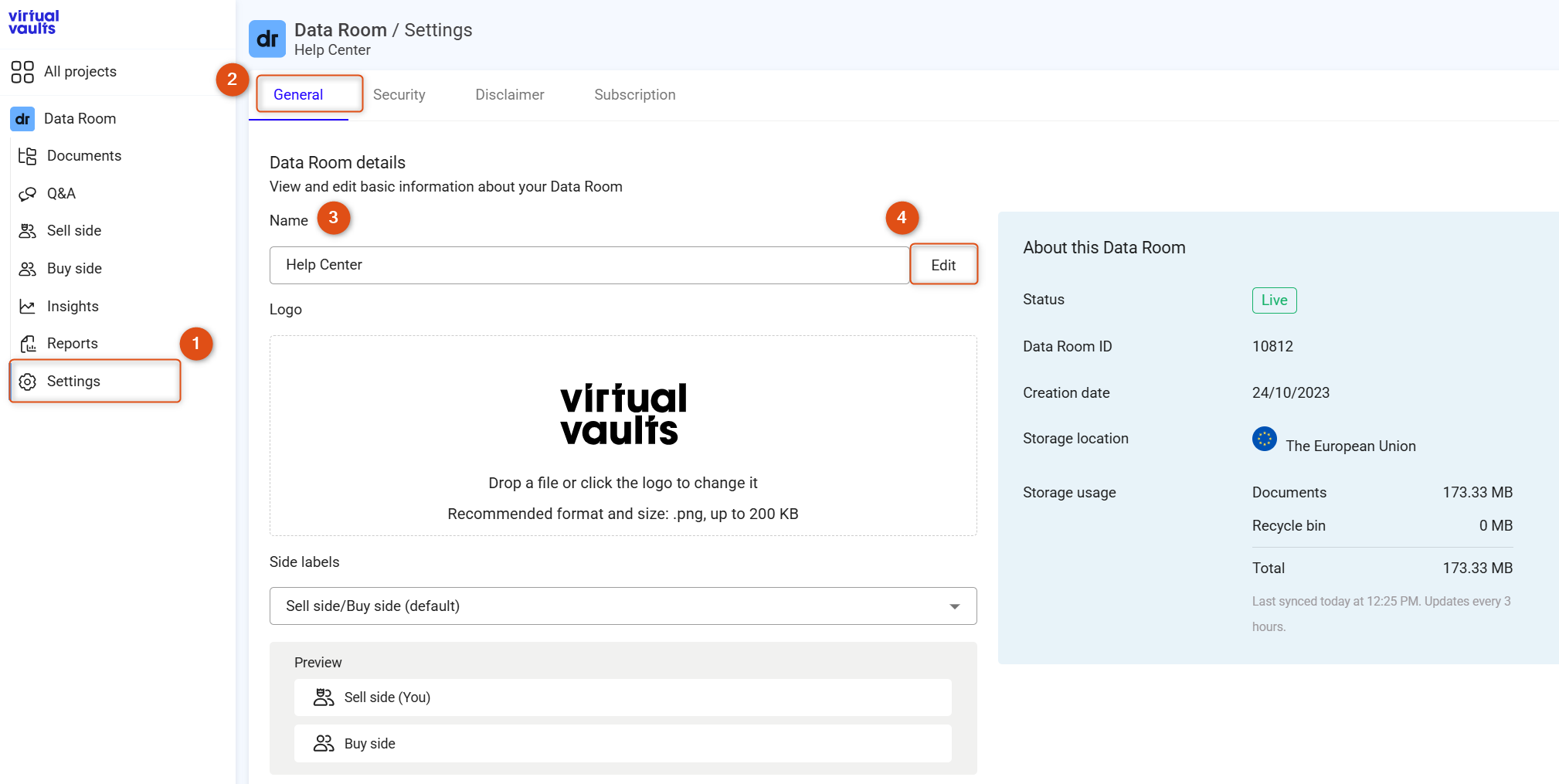Open the Disclaimer tab
Viewport: 1559px width, 784px height.
[x=510, y=95]
